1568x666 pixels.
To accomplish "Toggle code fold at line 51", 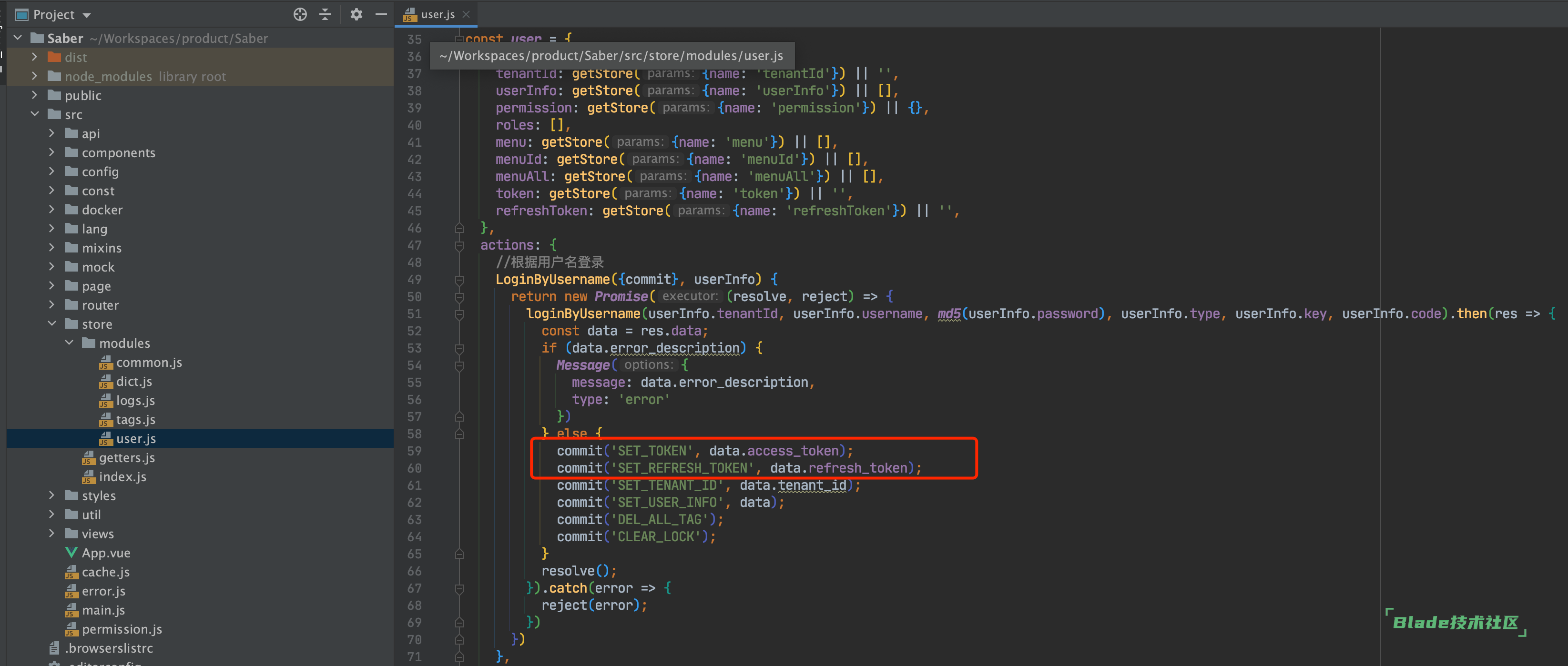I will [x=459, y=314].
